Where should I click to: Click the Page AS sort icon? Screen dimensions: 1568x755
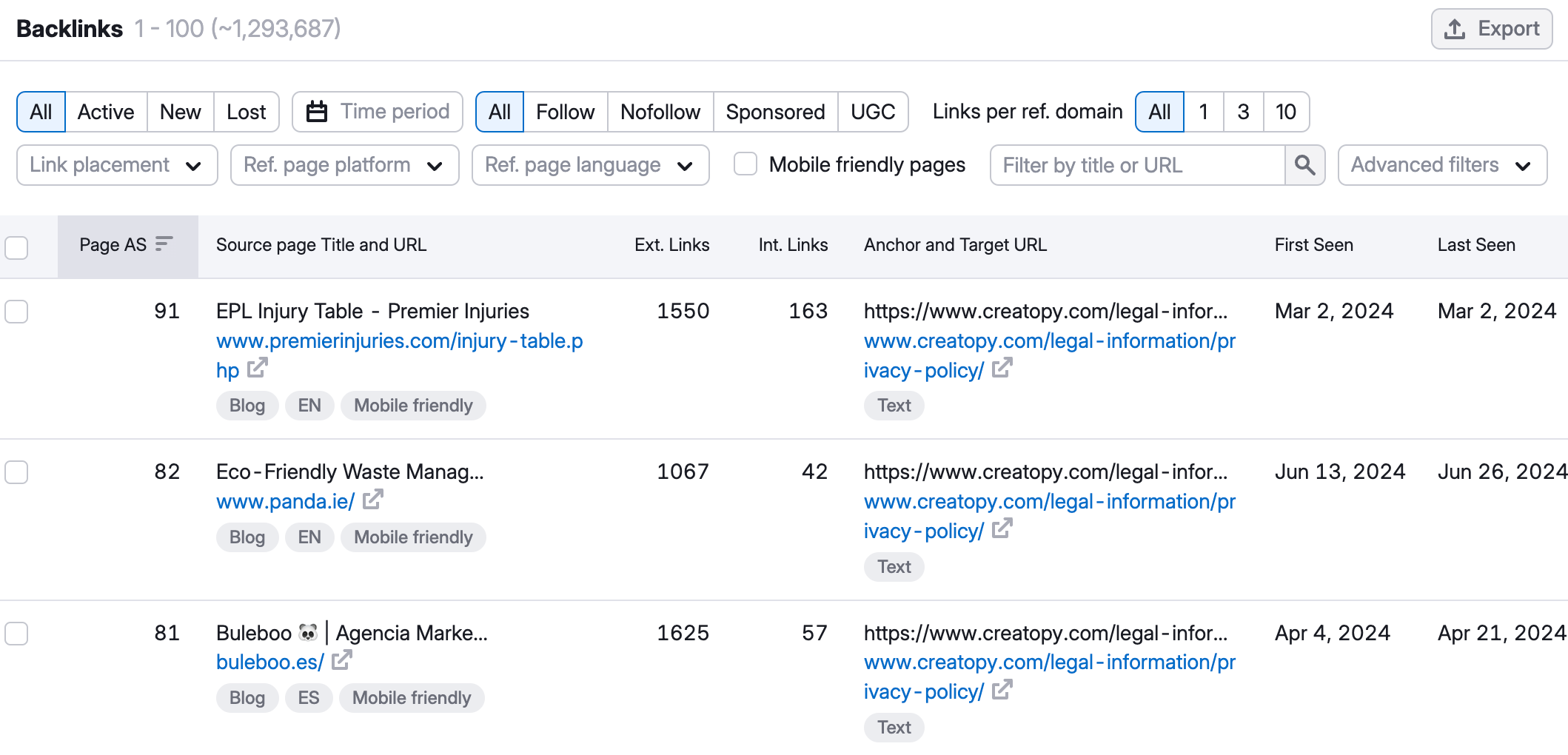click(164, 244)
